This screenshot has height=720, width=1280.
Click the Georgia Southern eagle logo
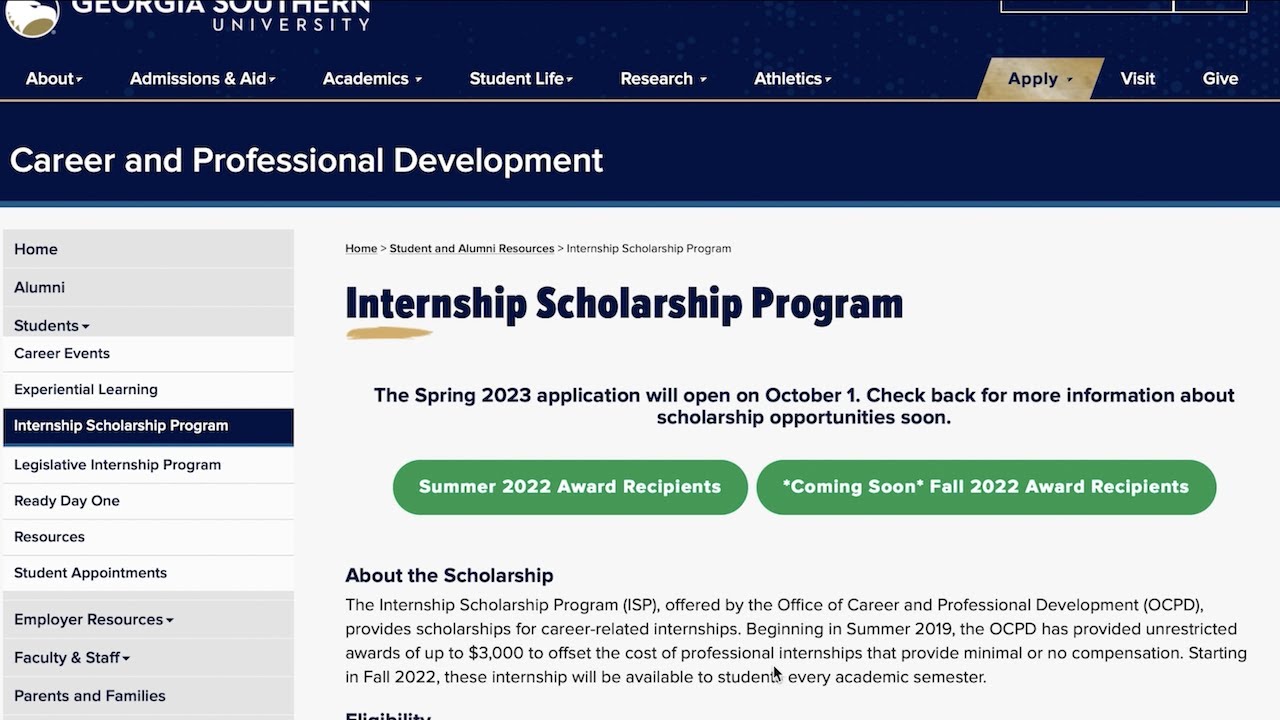(32, 14)
